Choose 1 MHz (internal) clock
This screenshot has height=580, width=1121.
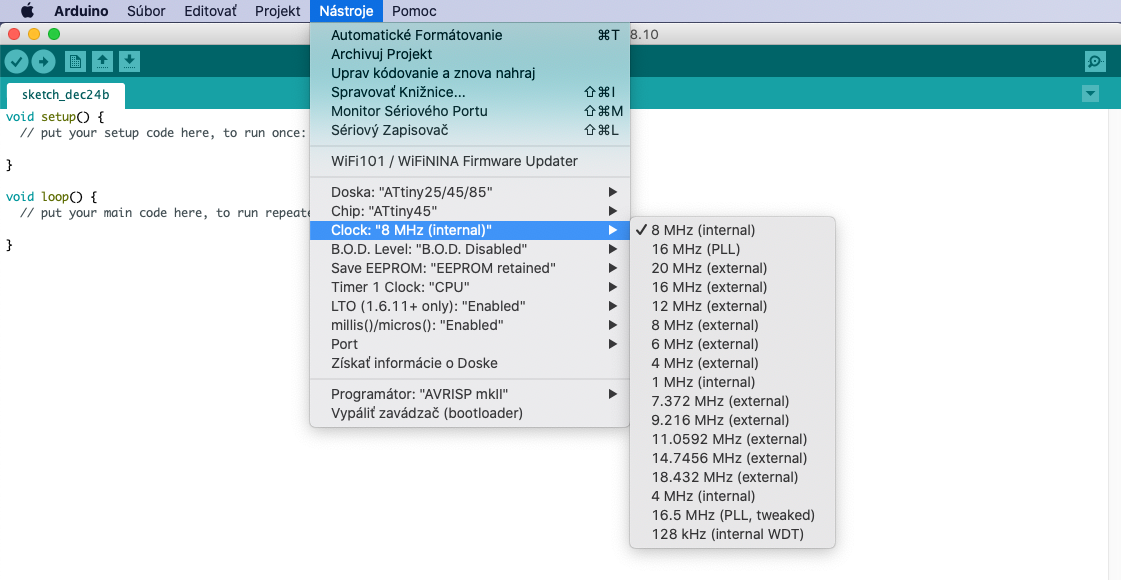point(703,382)
